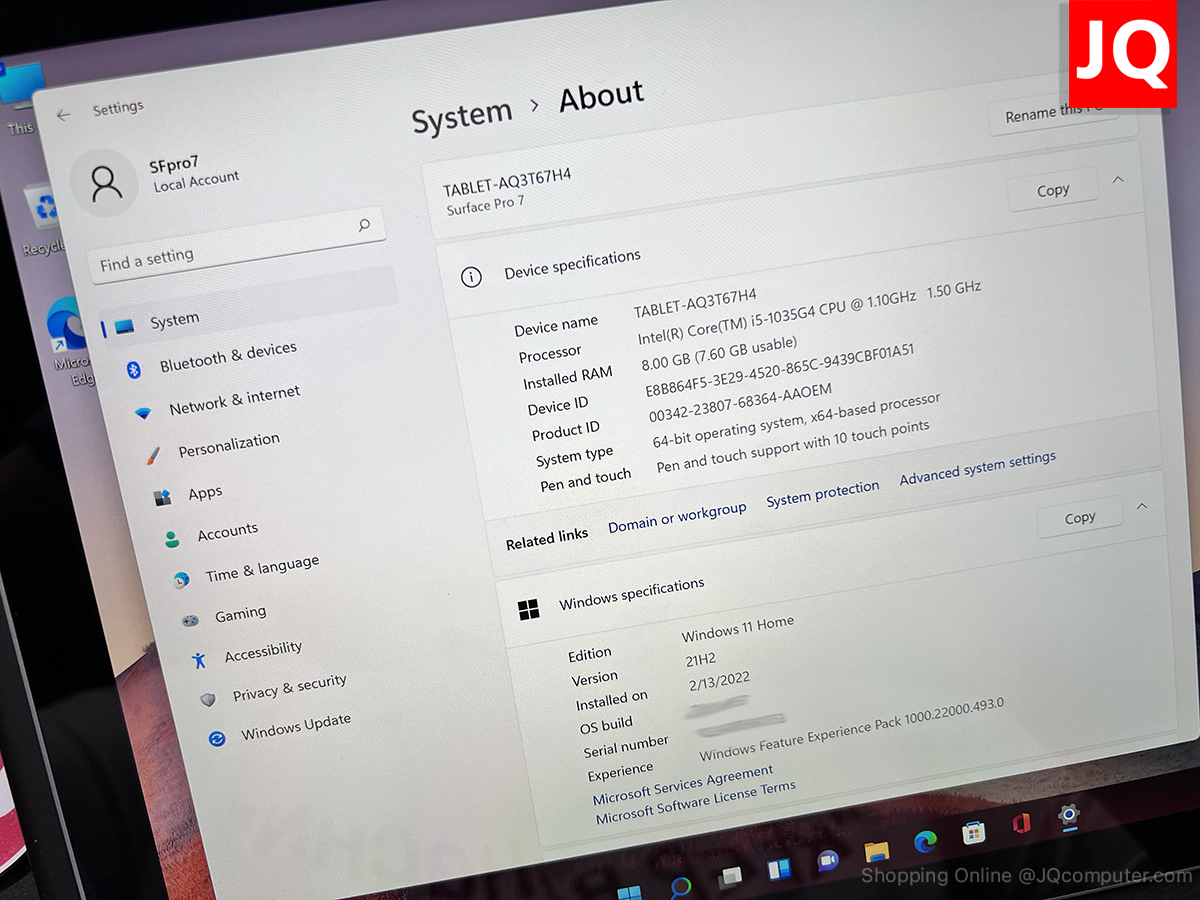Copy the device specifications

1052,190
